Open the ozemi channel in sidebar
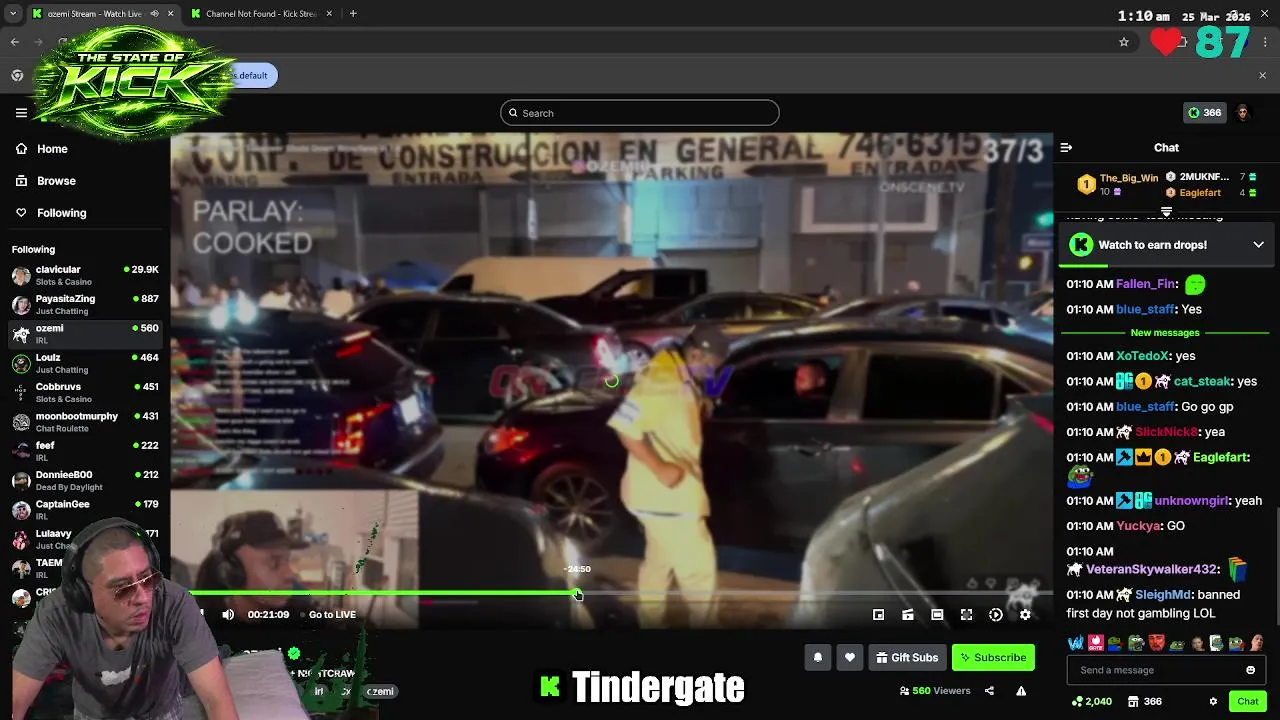 85,333
